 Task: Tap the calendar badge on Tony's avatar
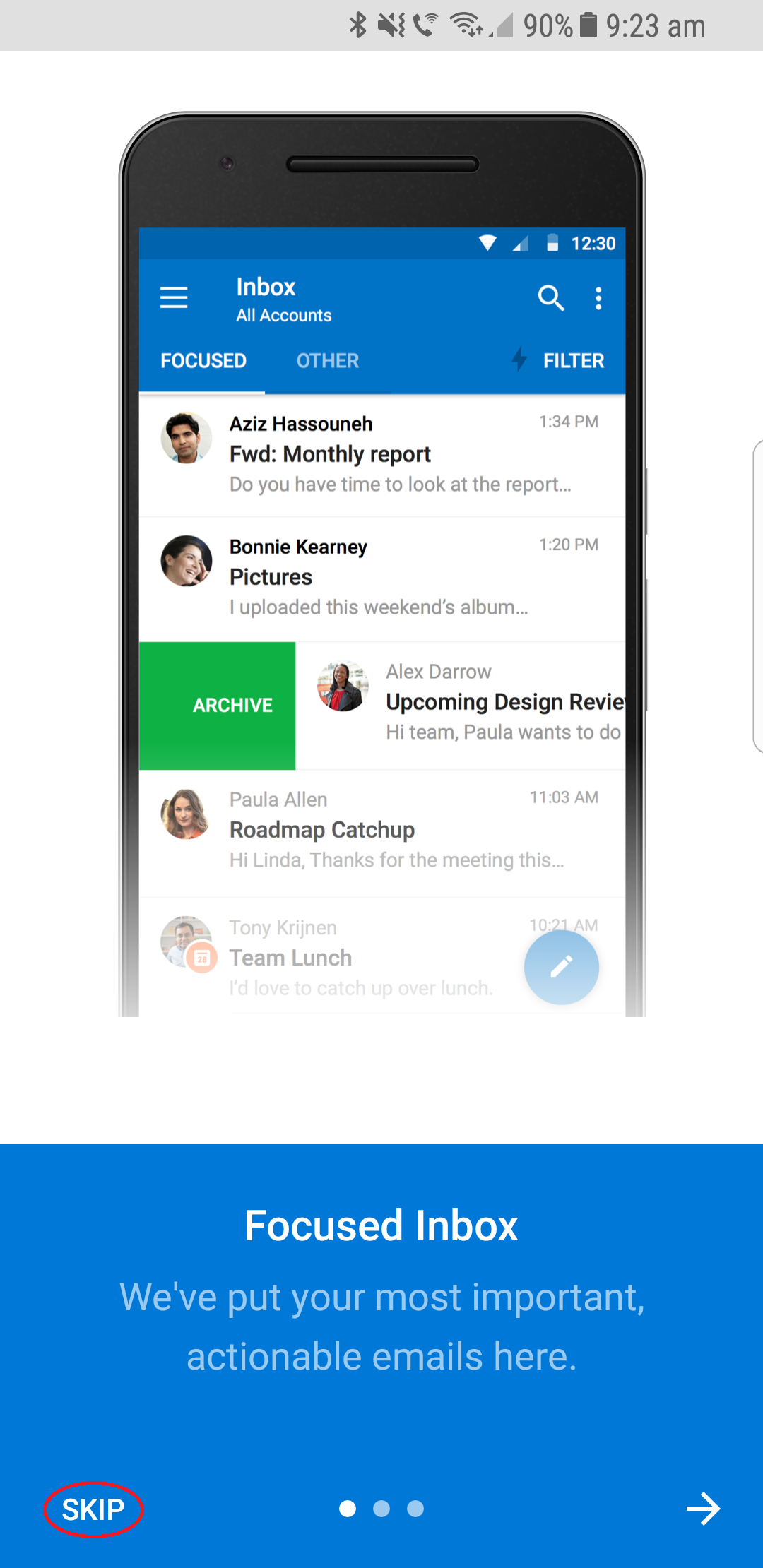[202, 958]
